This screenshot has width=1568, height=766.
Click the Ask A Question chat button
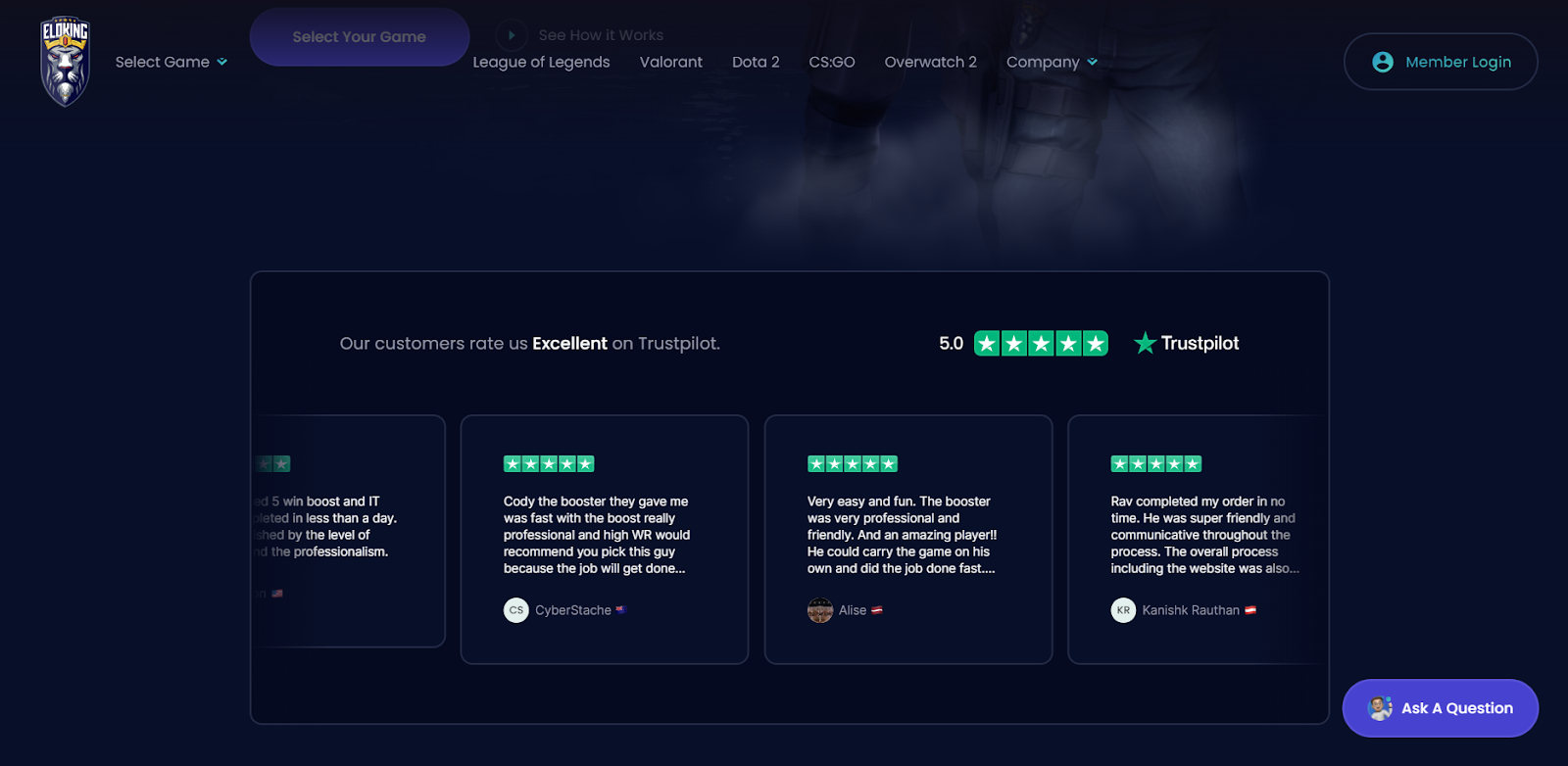(1441, 708)
